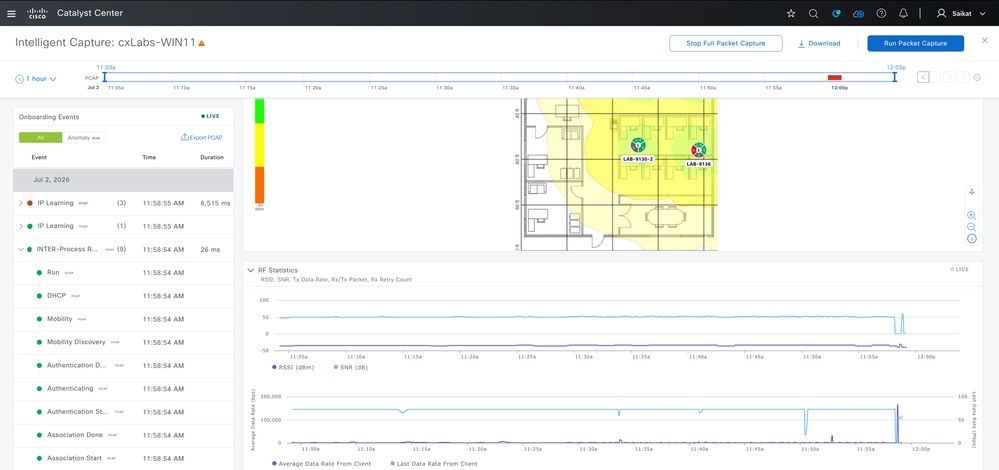
Task: Click the red status dot of IP Learning
Action: point(30,203)
